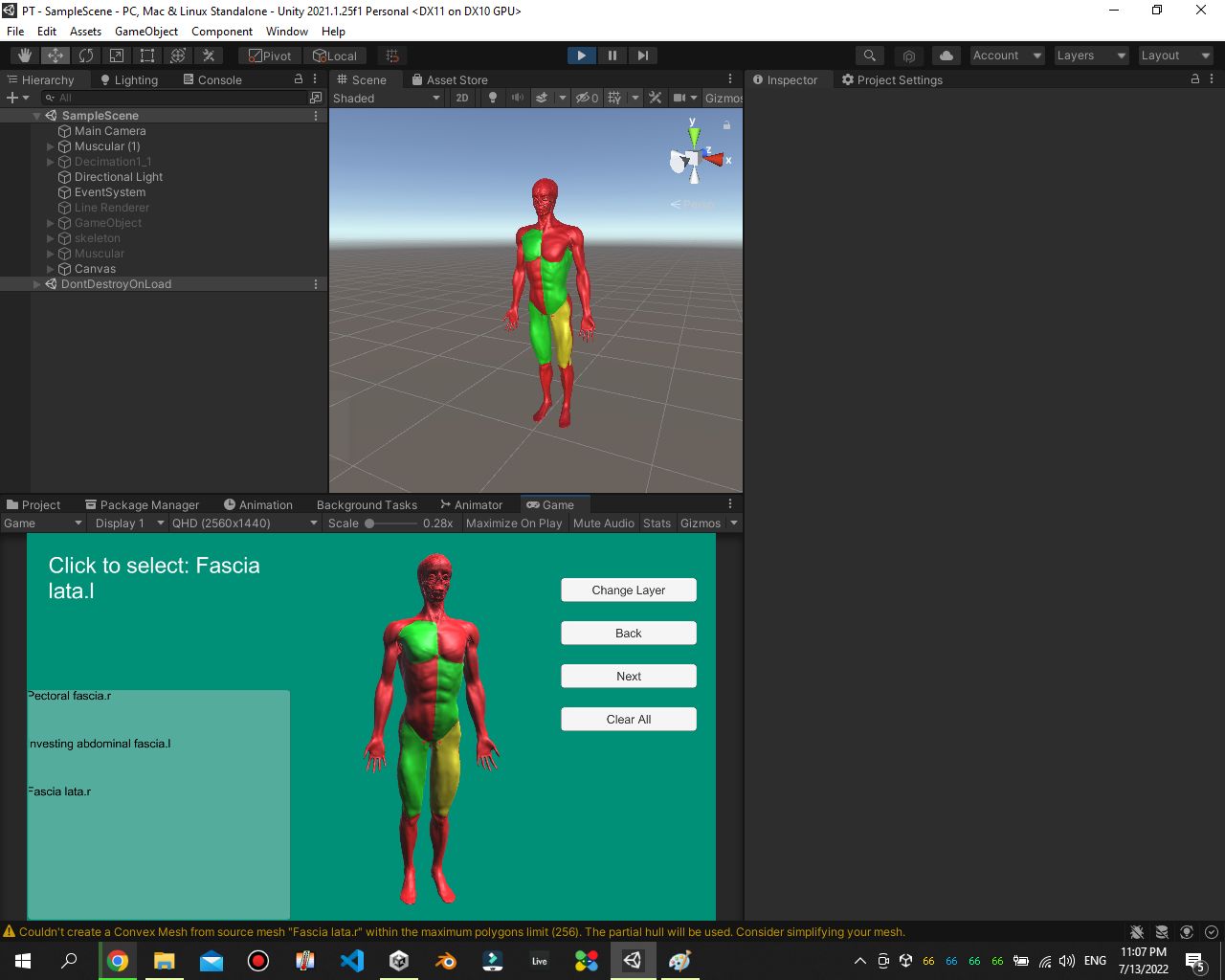Open Visual Studio Code from taskbar
This screenshot has width=1225, height=980.
(352, 960)
